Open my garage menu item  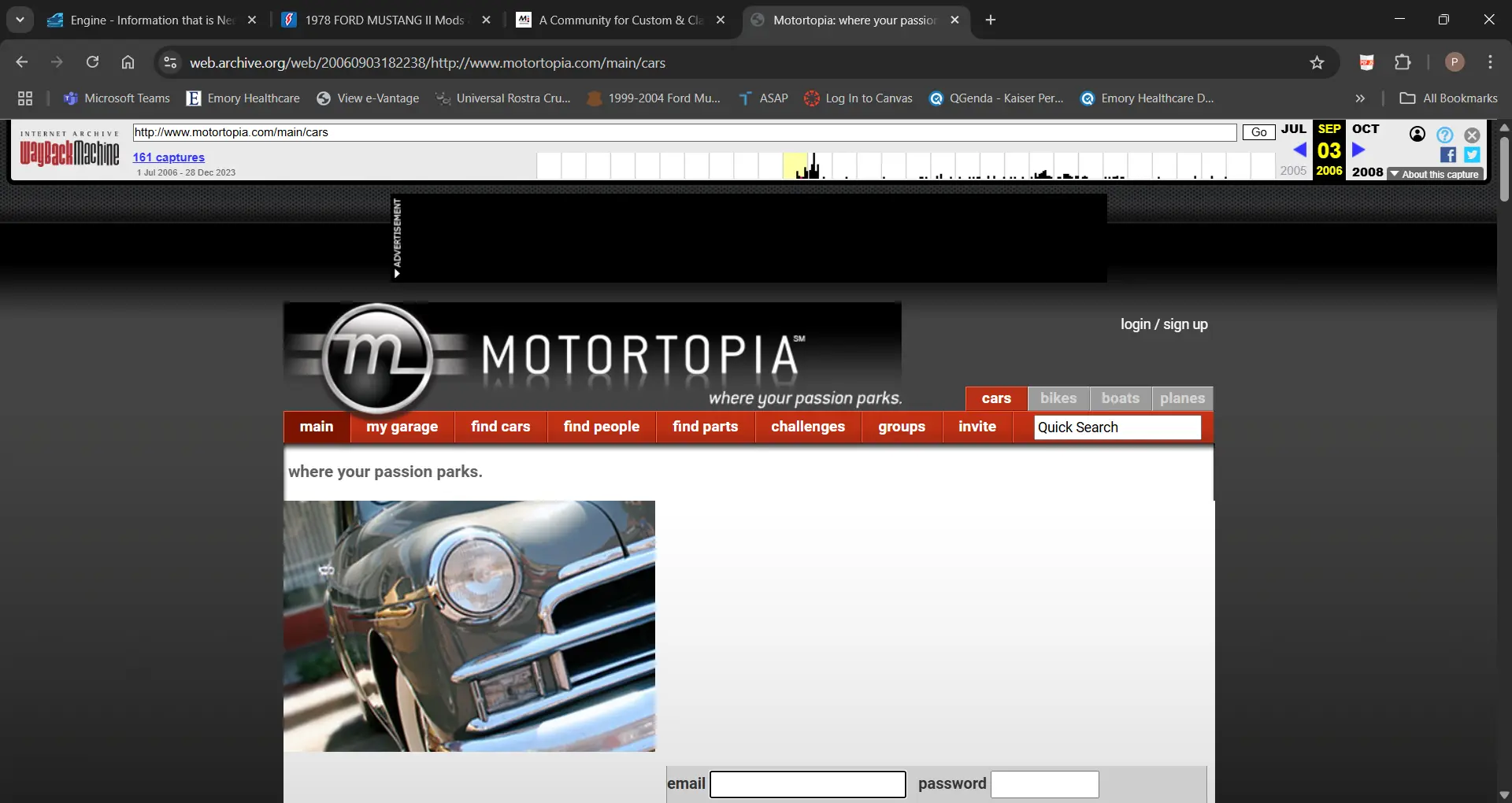(x=402, y=427)
